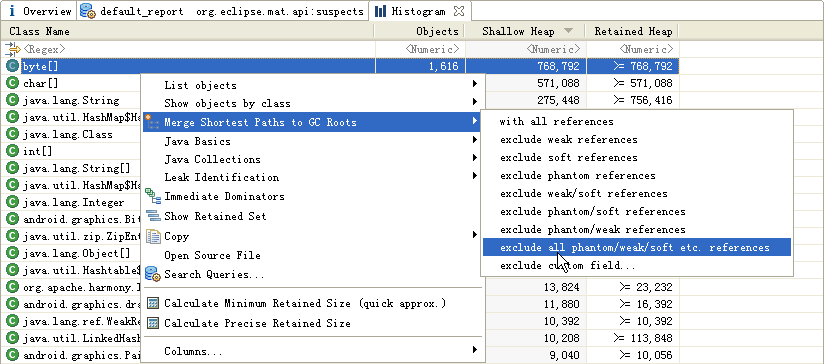Open the Java Basics submenu

[x=313, y=141]
